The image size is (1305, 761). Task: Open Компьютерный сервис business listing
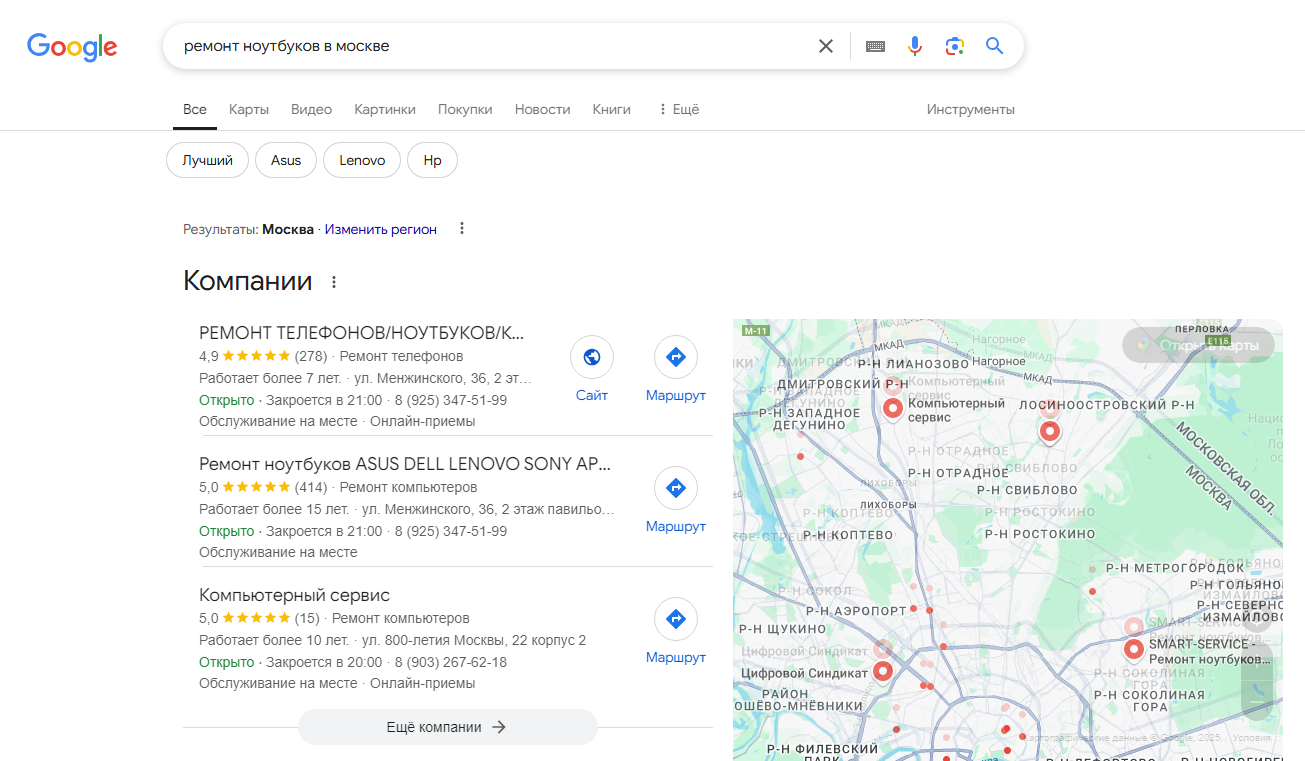pyautogui.click(x=294, y=595)
